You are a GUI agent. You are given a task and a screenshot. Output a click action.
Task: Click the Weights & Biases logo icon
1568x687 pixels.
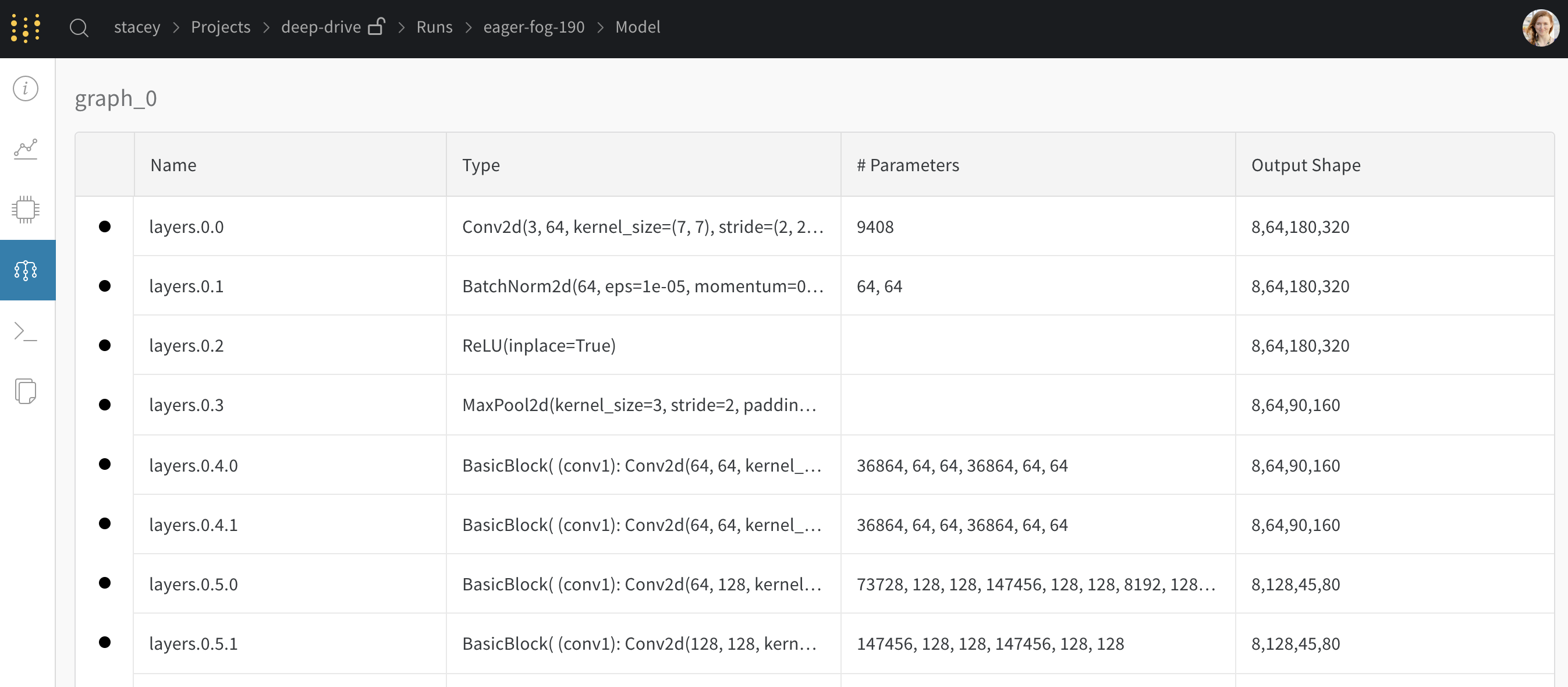click(x=26, y=28)
